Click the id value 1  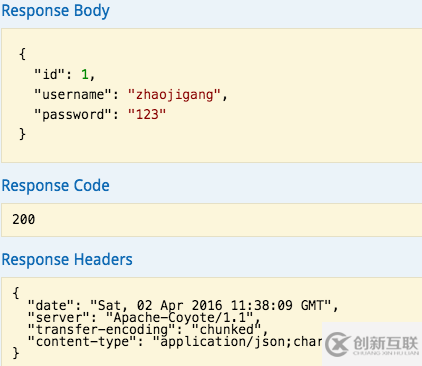[85, 74]
